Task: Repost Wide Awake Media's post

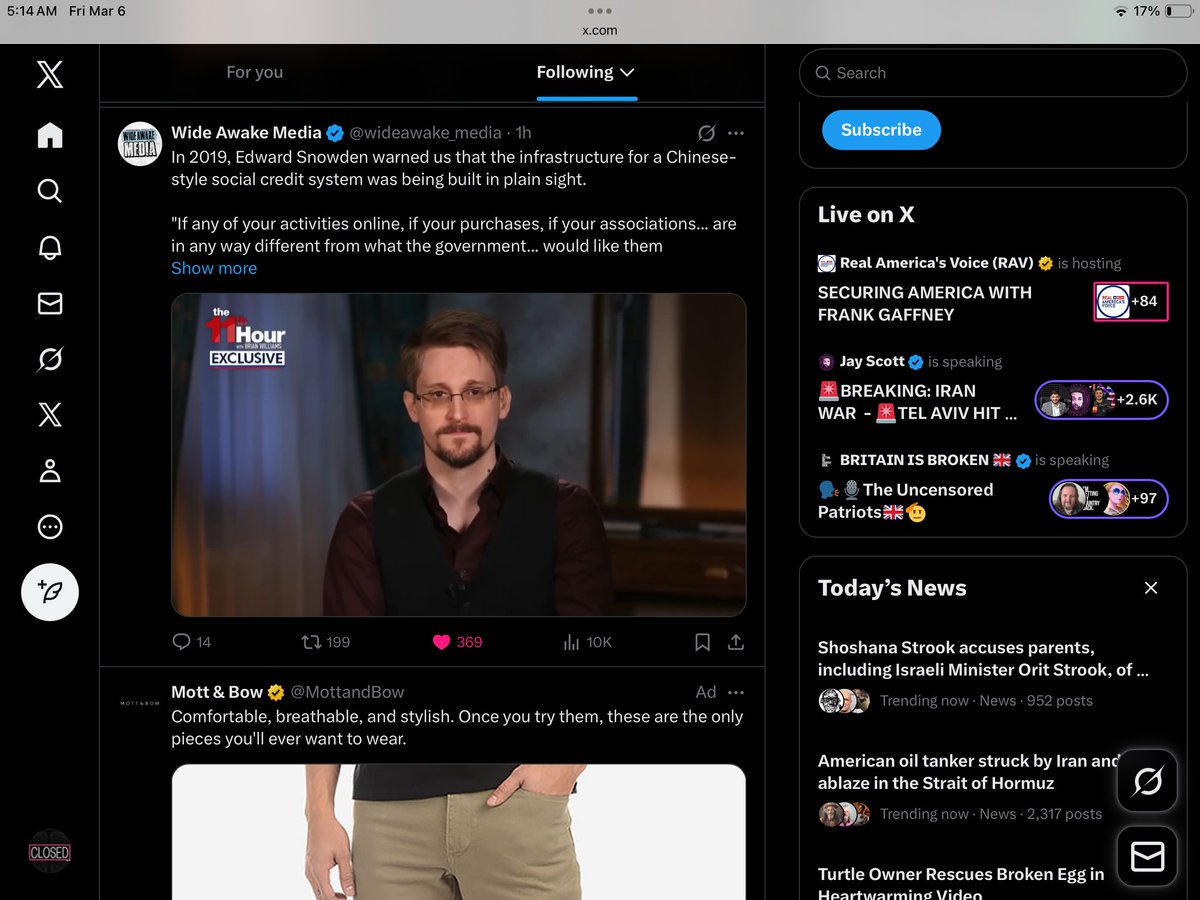Action: (x=310, y=642)
